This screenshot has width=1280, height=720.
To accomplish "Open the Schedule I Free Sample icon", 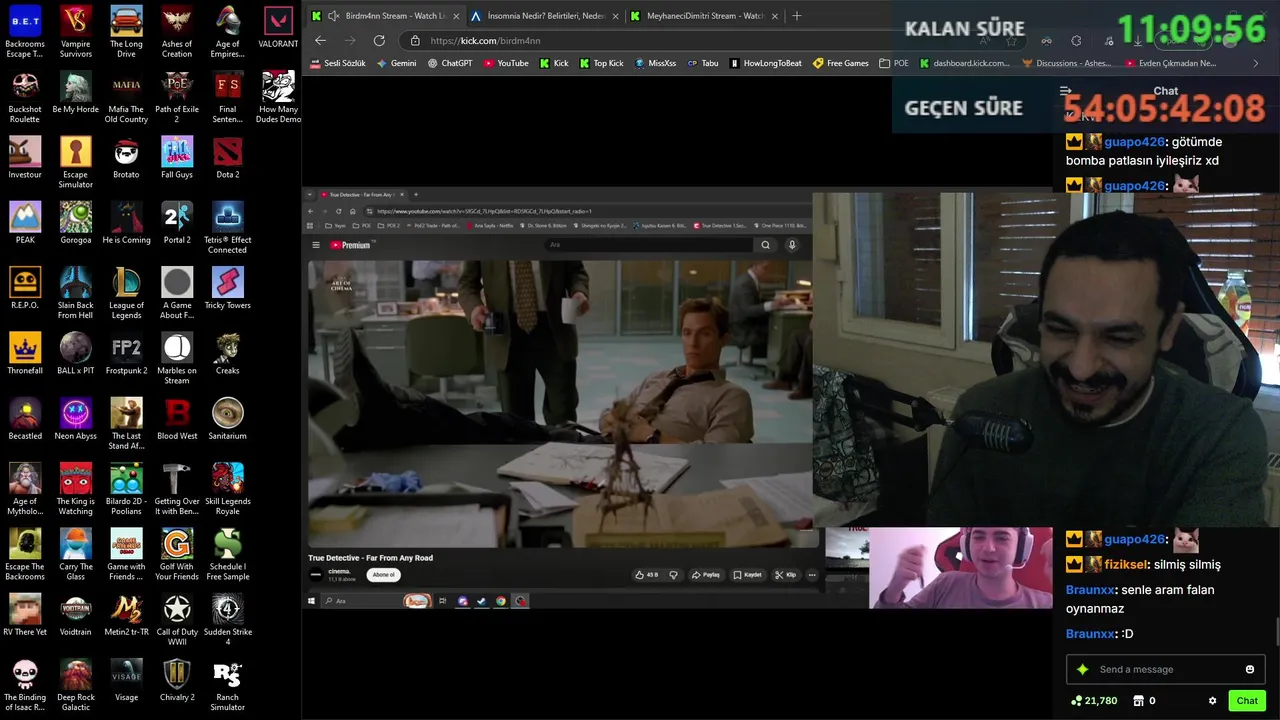I will tap(227, 555).
